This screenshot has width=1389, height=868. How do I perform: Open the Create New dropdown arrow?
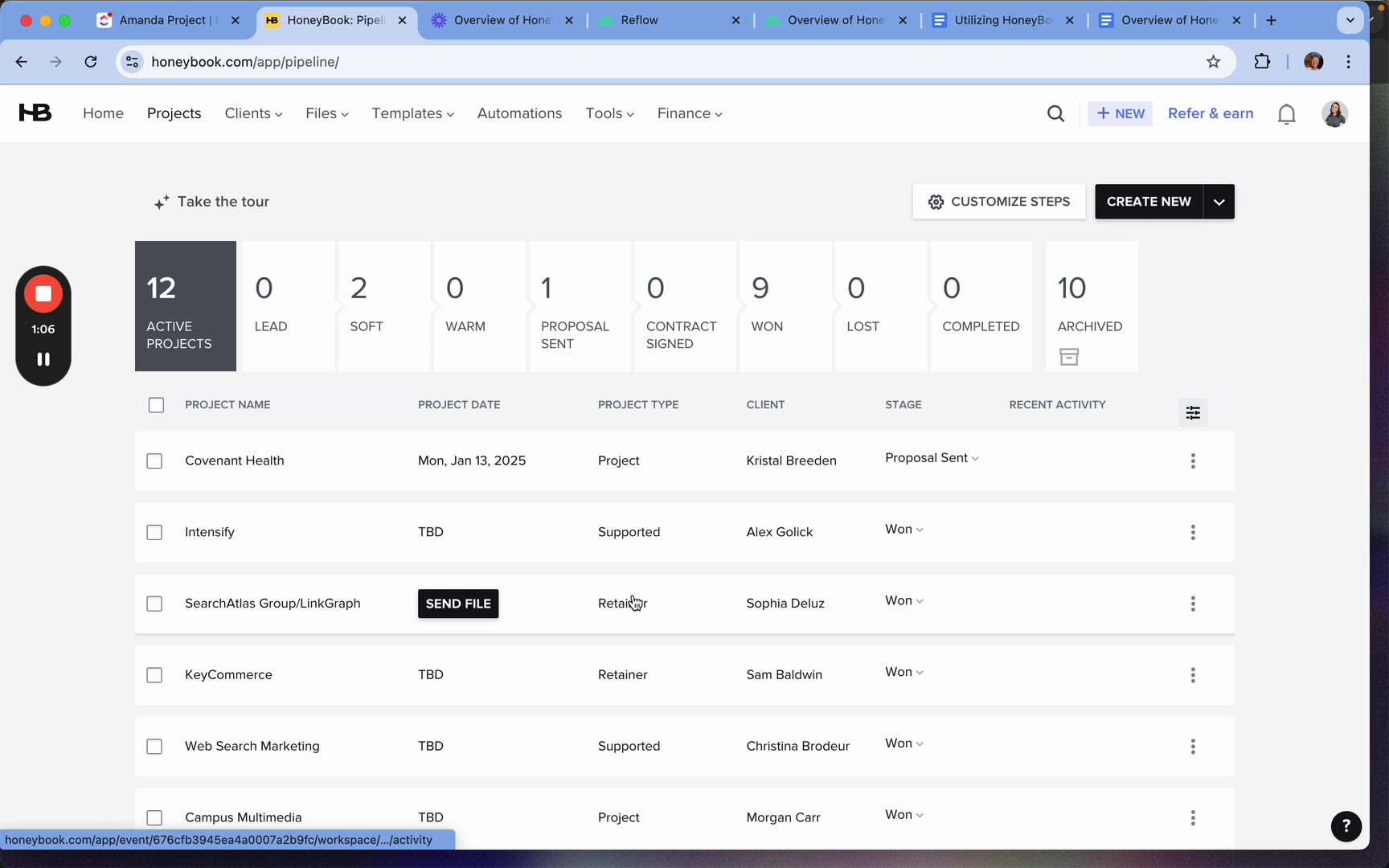tap(1219, 202)
